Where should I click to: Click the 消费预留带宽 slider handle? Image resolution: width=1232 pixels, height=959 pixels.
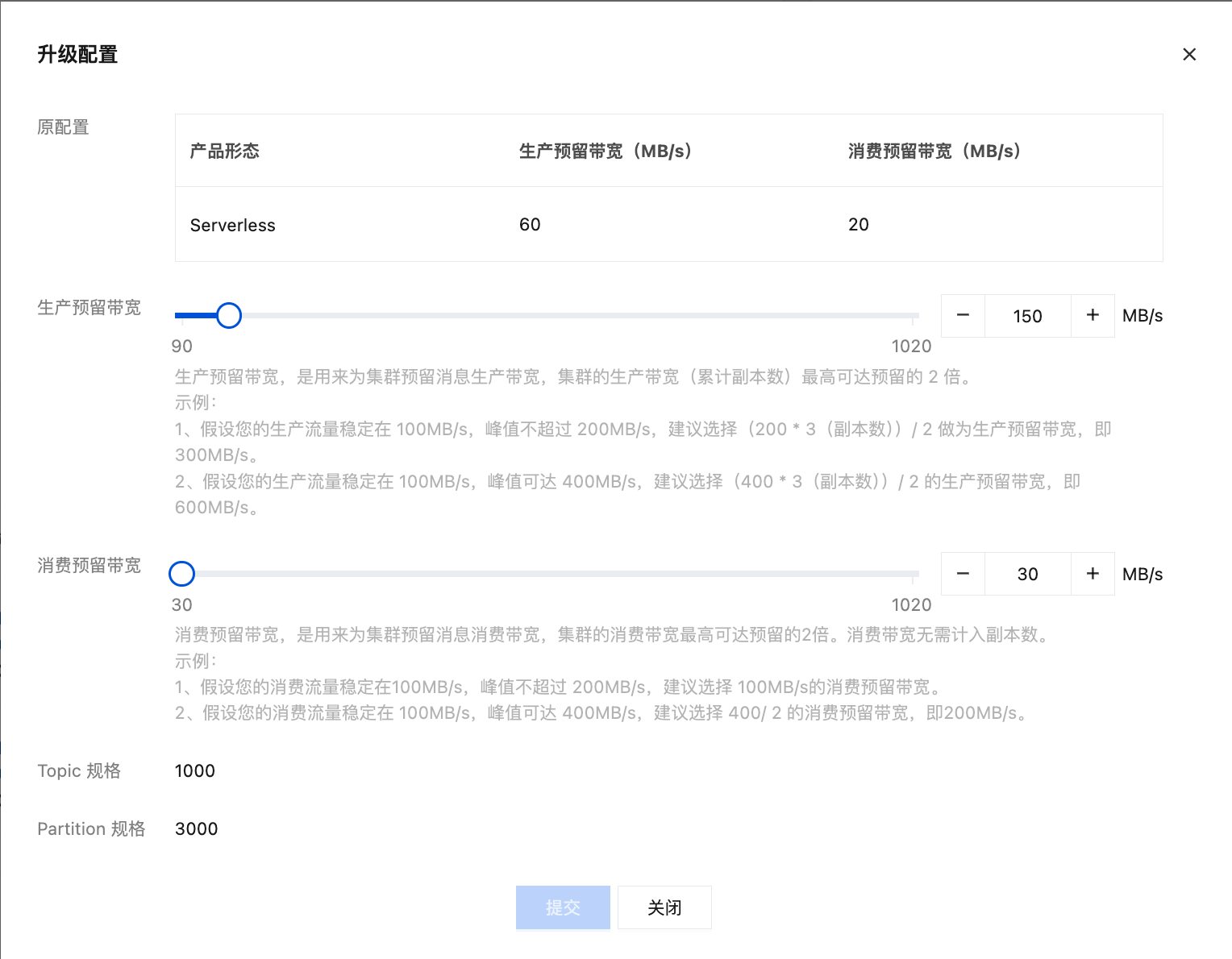[181, 573]
